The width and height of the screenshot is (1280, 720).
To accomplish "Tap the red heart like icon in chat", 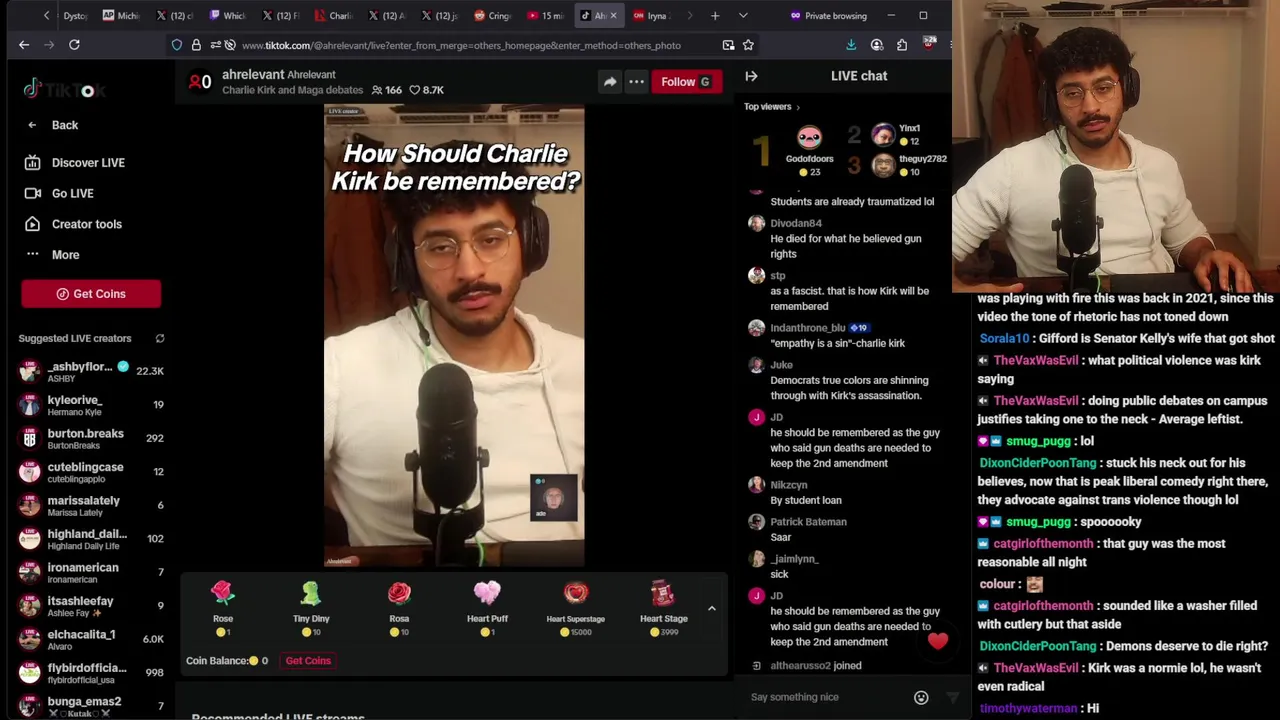I will (x=937, y=641).
